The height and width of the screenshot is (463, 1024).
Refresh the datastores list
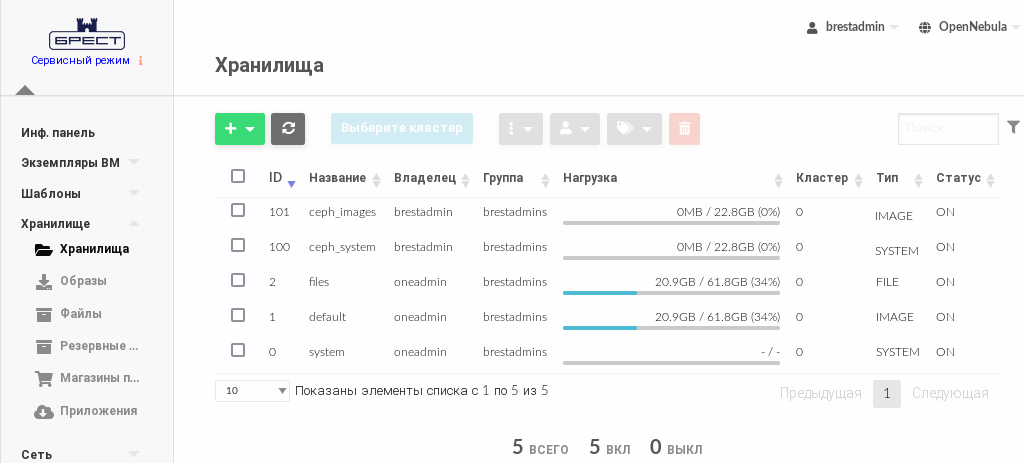click(x=288, y=129)
